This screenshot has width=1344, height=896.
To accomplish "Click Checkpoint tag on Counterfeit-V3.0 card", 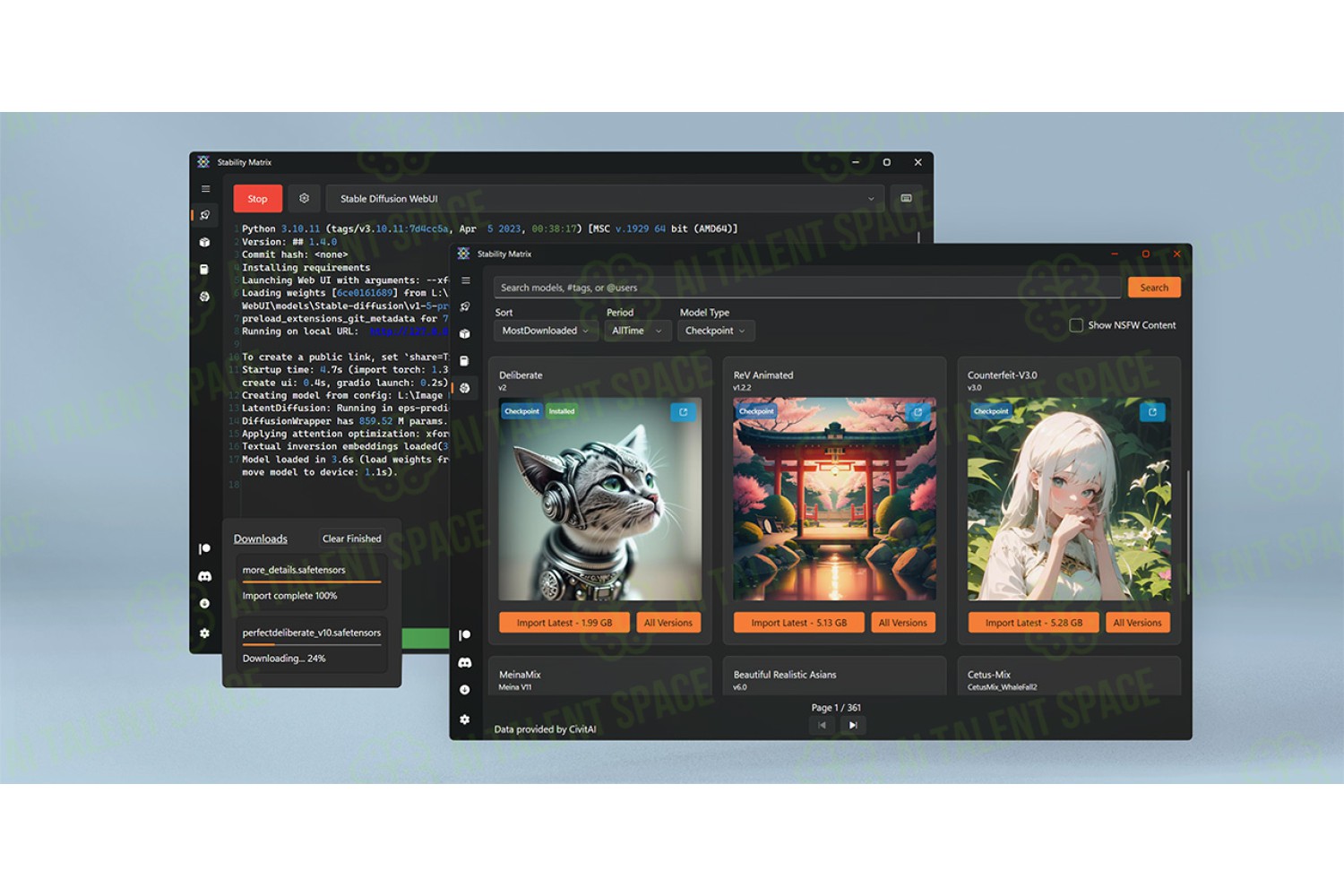I will (x=991, y=411).
